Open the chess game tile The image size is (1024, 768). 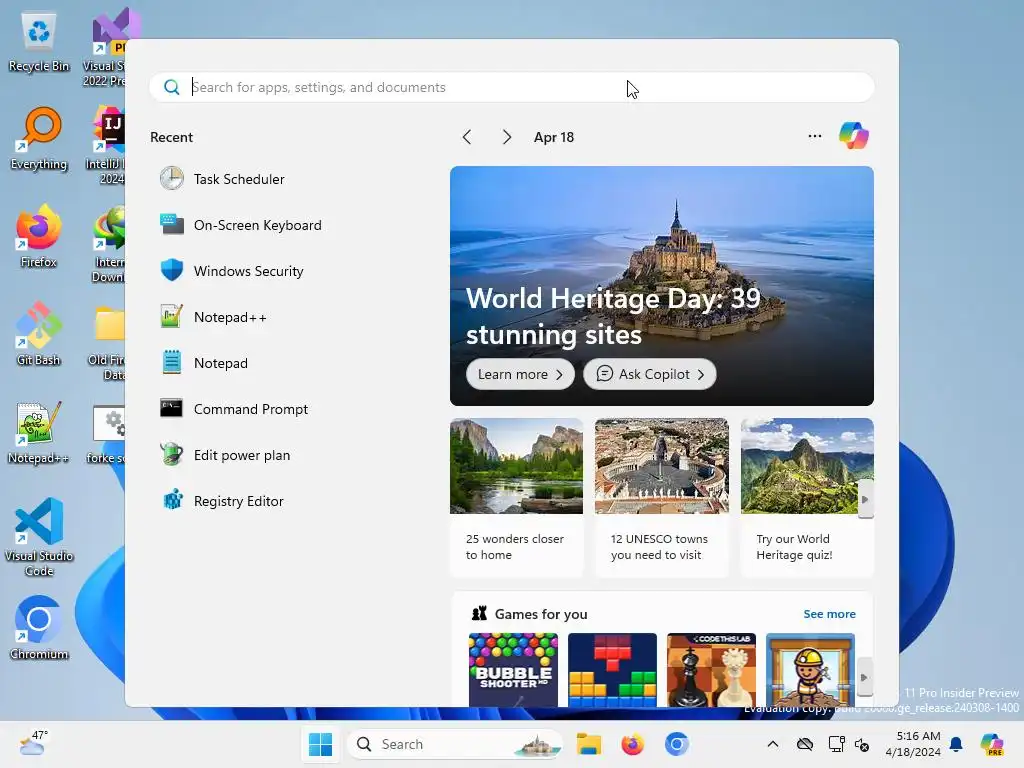(711, 669)
